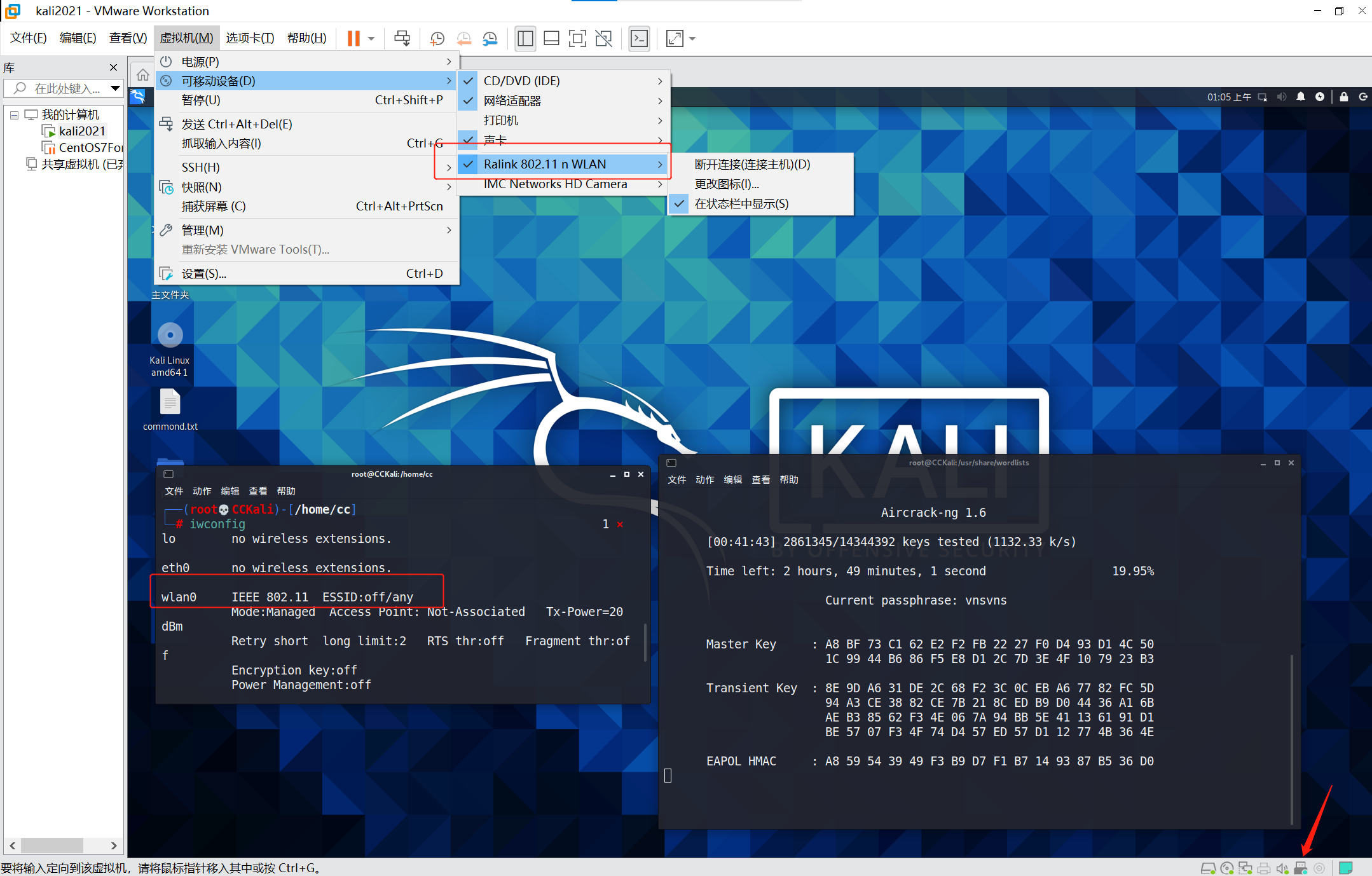Image resolution: width=1372 pixels, height=876 pixels.
Task: Click USB WLAN device status bar icon
Action: 1300,868
